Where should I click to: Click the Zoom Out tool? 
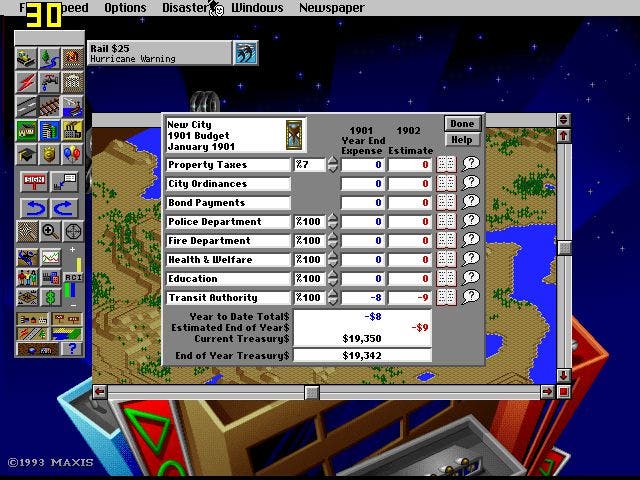click(x=27, y=231)
